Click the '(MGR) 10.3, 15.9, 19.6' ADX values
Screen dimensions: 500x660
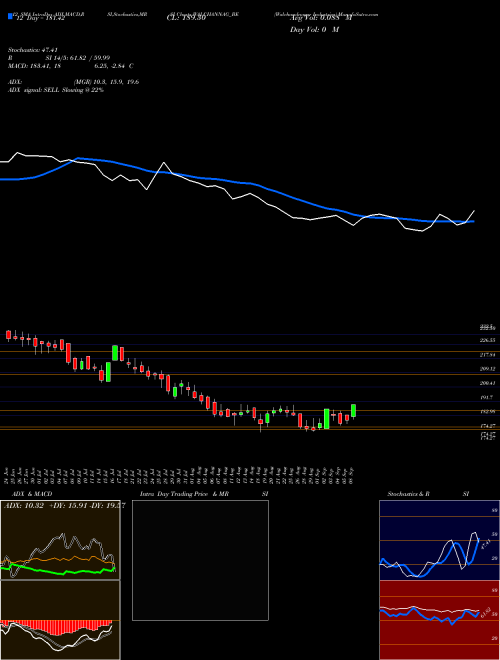(x=106, y=82)
